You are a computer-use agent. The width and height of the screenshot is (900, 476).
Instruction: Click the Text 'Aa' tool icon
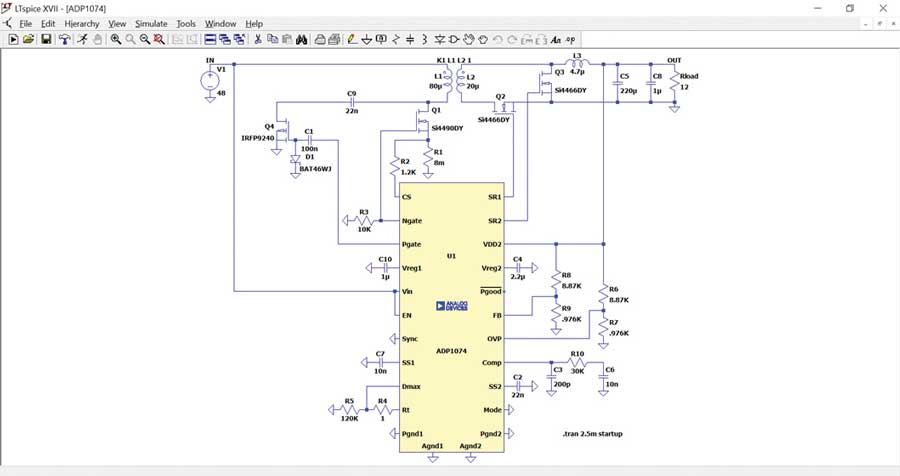tap(556, 39)
